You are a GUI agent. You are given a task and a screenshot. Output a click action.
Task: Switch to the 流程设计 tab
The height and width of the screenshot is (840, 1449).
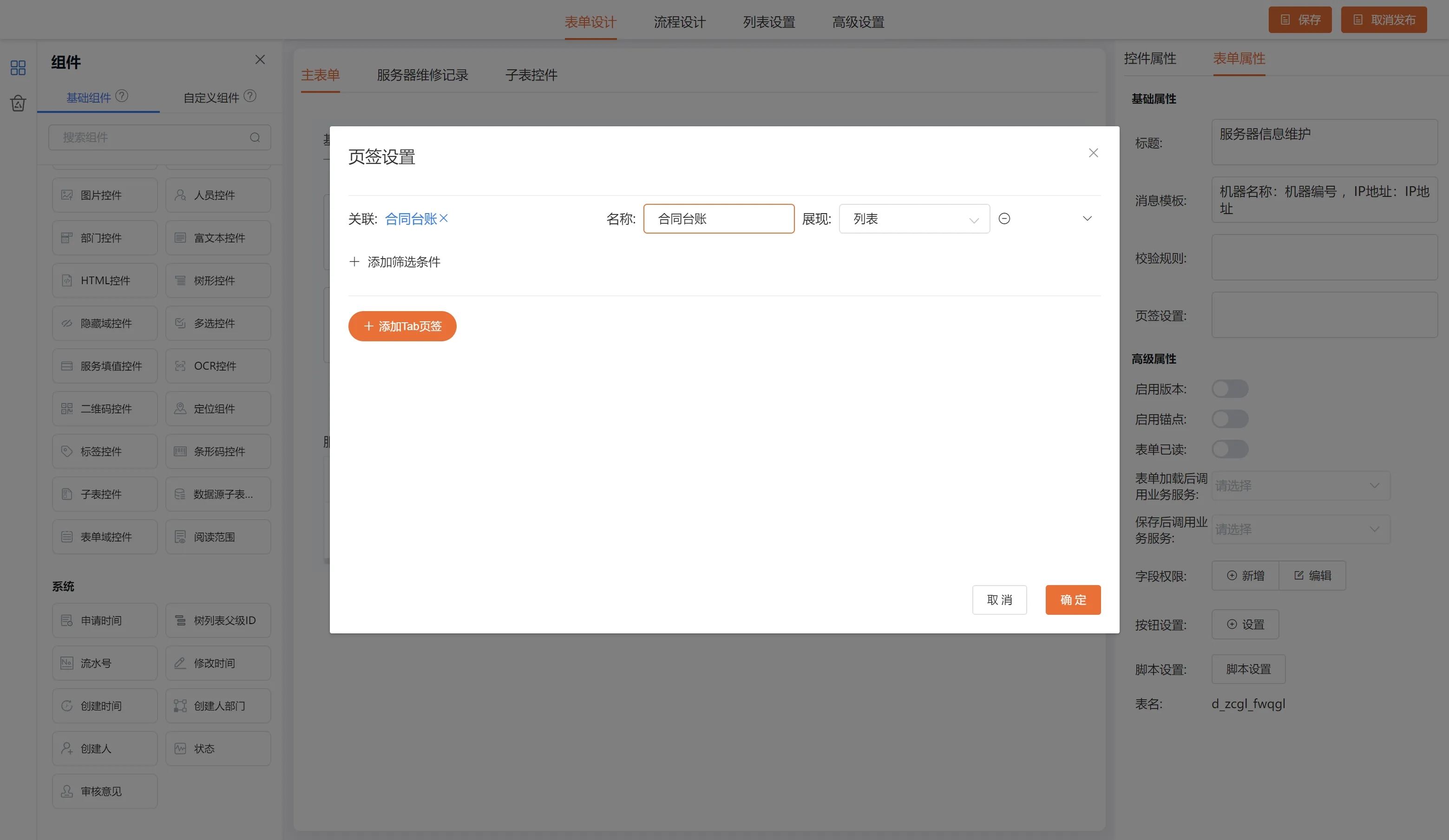click(x=679, y=22)
